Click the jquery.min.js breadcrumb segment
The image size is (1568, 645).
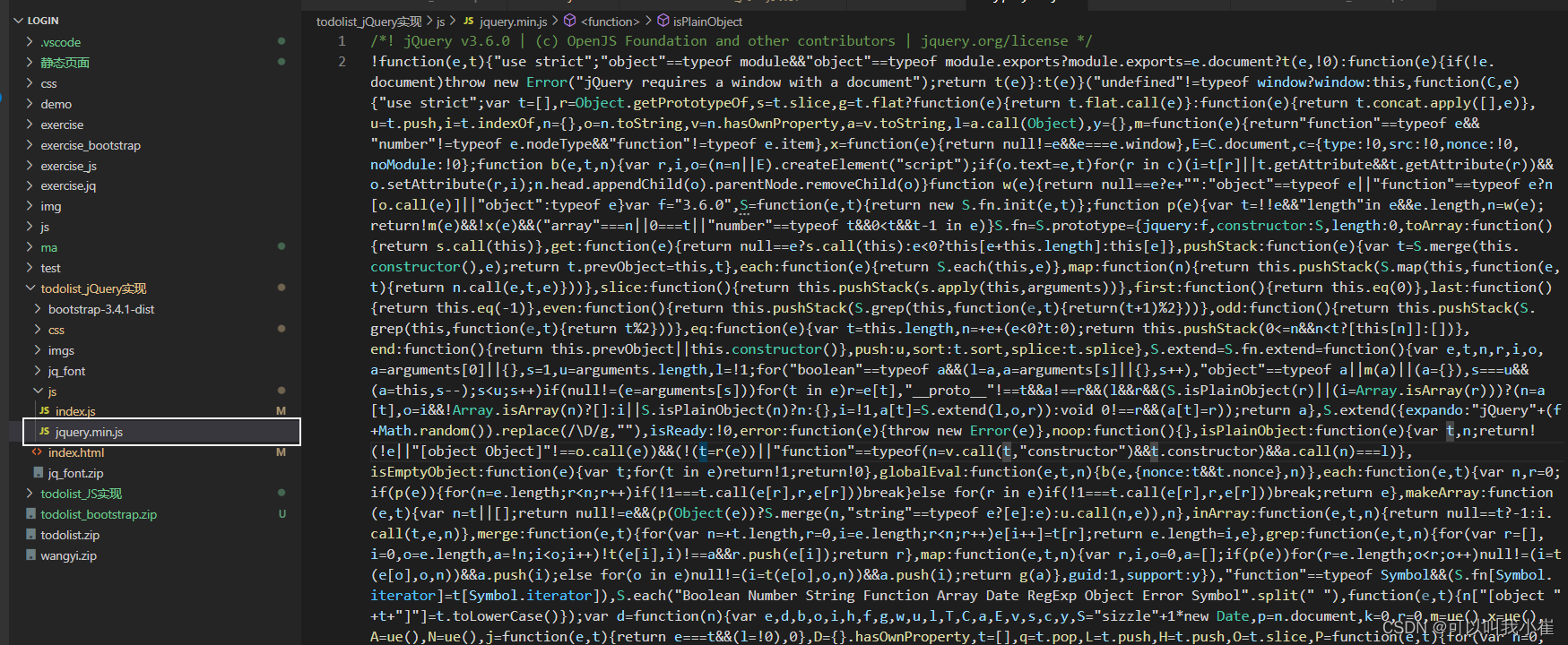pyautogui.click(x=513, y=21)
